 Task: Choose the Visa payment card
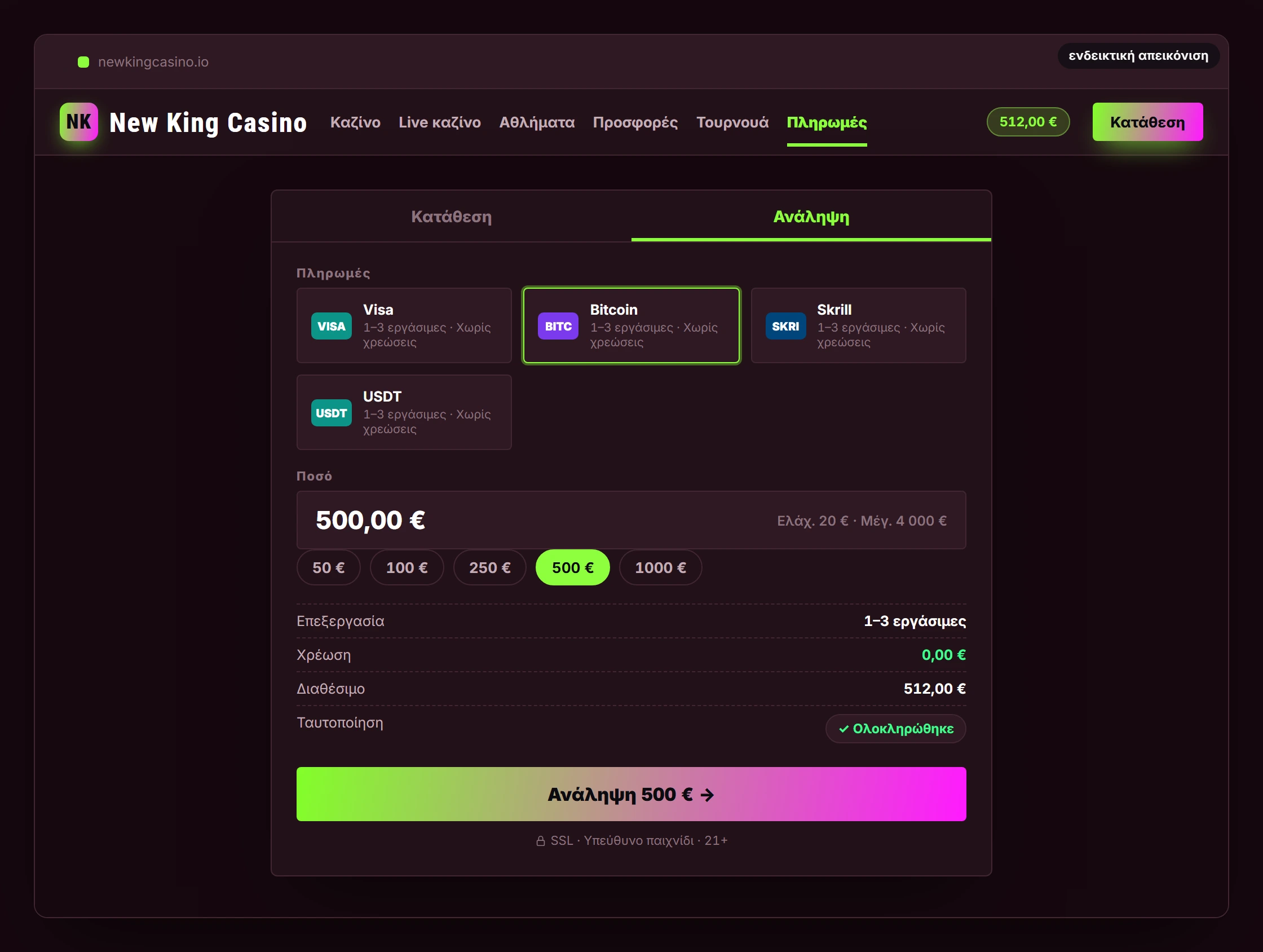click(404, 325)
